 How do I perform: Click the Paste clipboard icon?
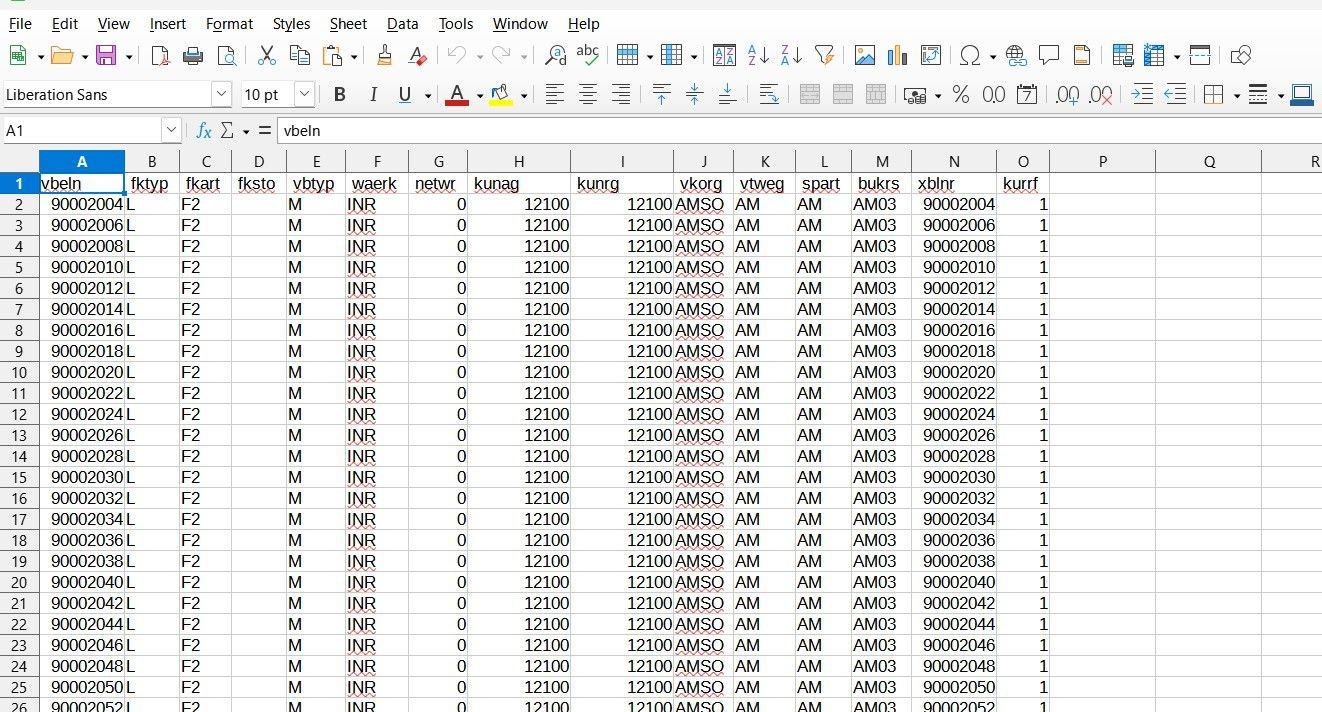(x=333, y=56)
